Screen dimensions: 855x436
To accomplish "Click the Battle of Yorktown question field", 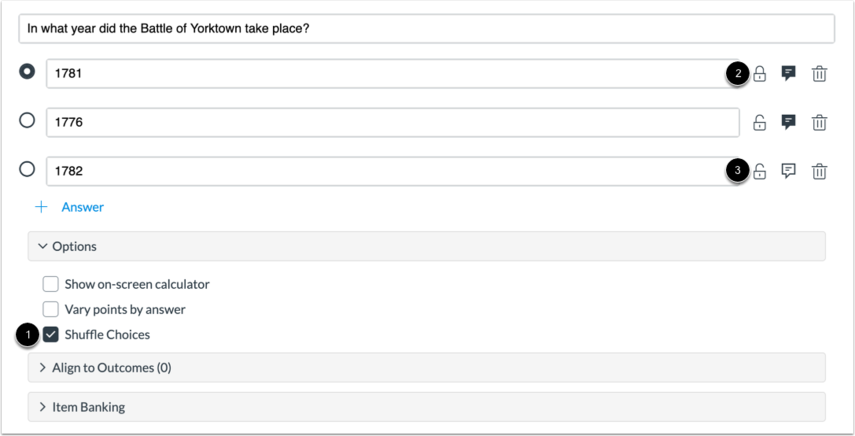I will [x=426, y=29].
